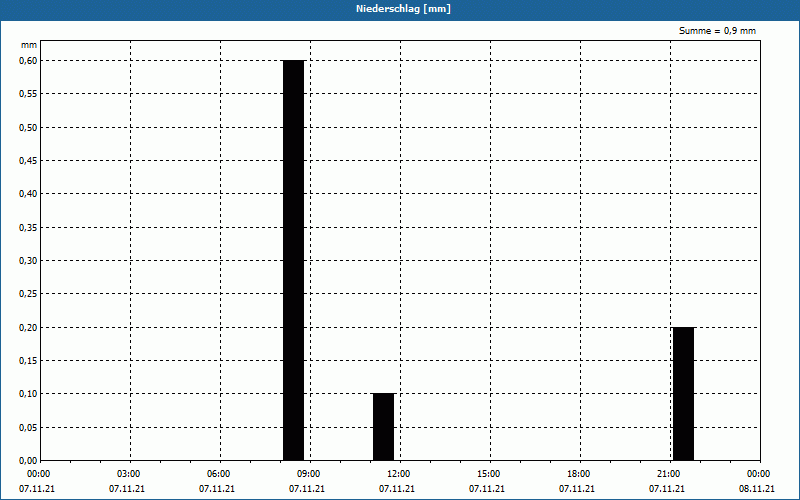The image size is (800, 500).
Task: Click the 0,35 y-axis value
Action: click(x=28, y=228)
